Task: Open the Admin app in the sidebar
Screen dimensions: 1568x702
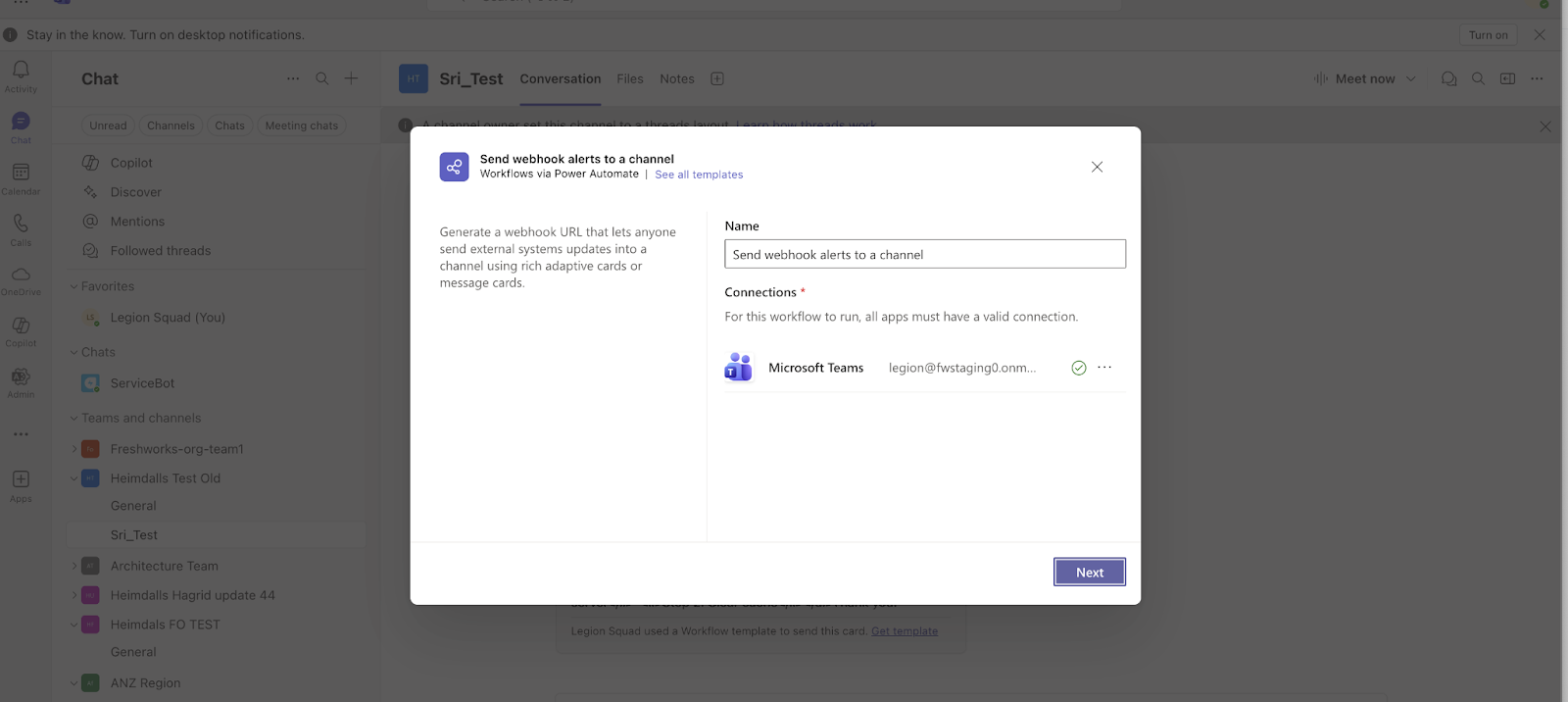Action: point(21,383)
